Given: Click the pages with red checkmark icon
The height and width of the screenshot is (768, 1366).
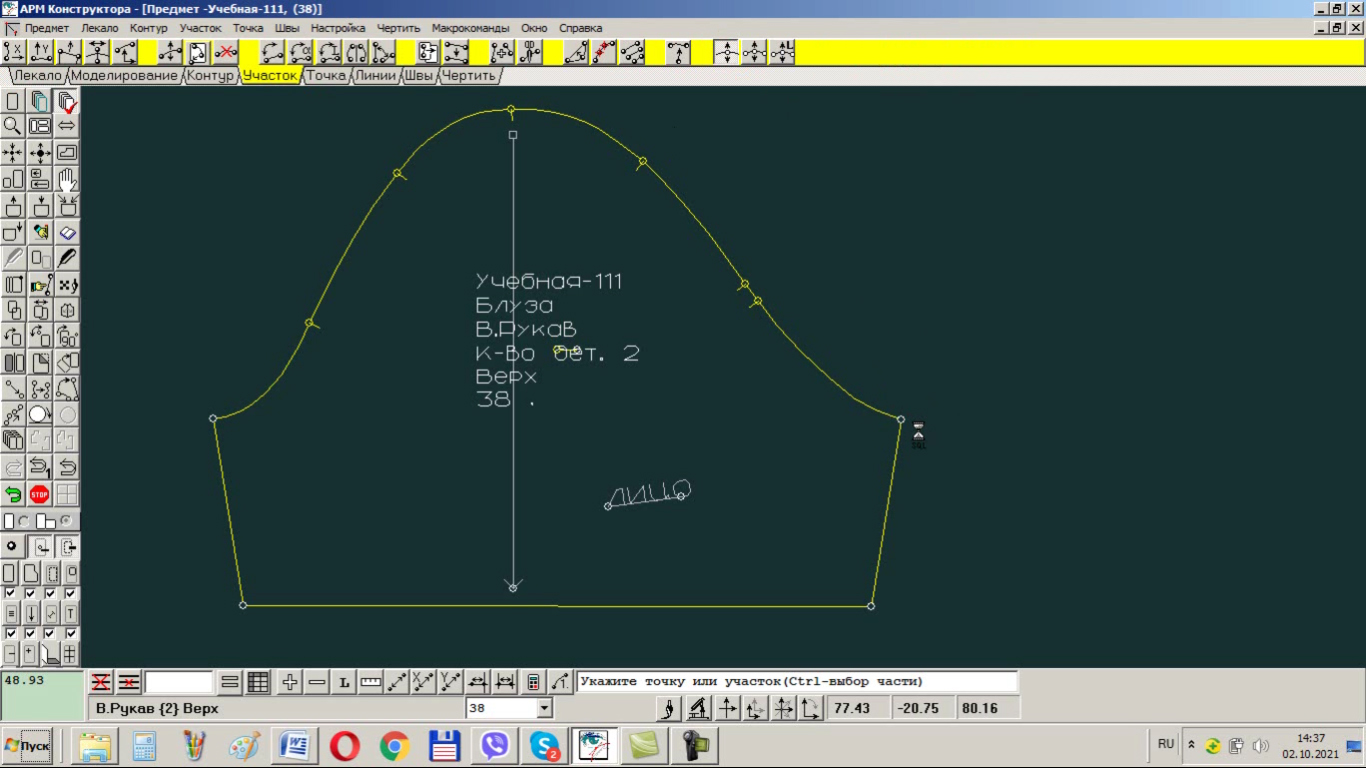Looking at the screenshot, I should 67,100.
